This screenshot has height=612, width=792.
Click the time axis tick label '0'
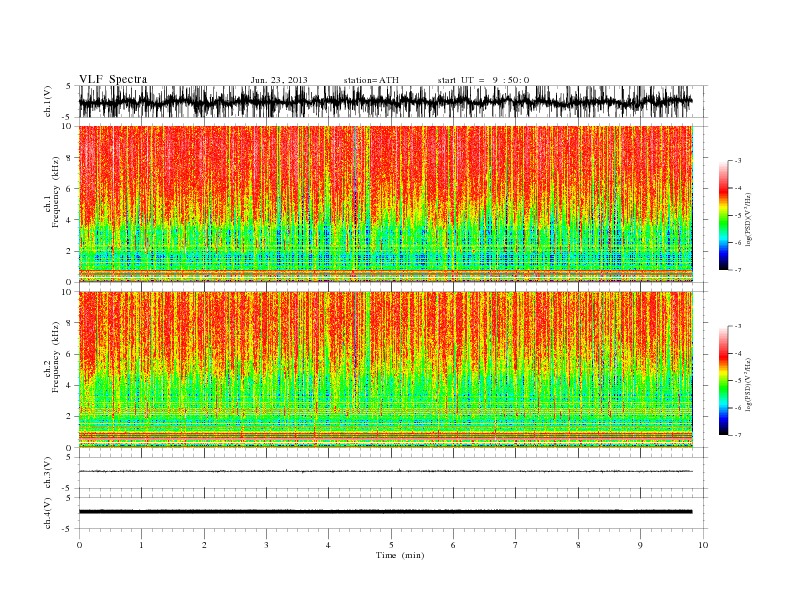click(79, 545)
